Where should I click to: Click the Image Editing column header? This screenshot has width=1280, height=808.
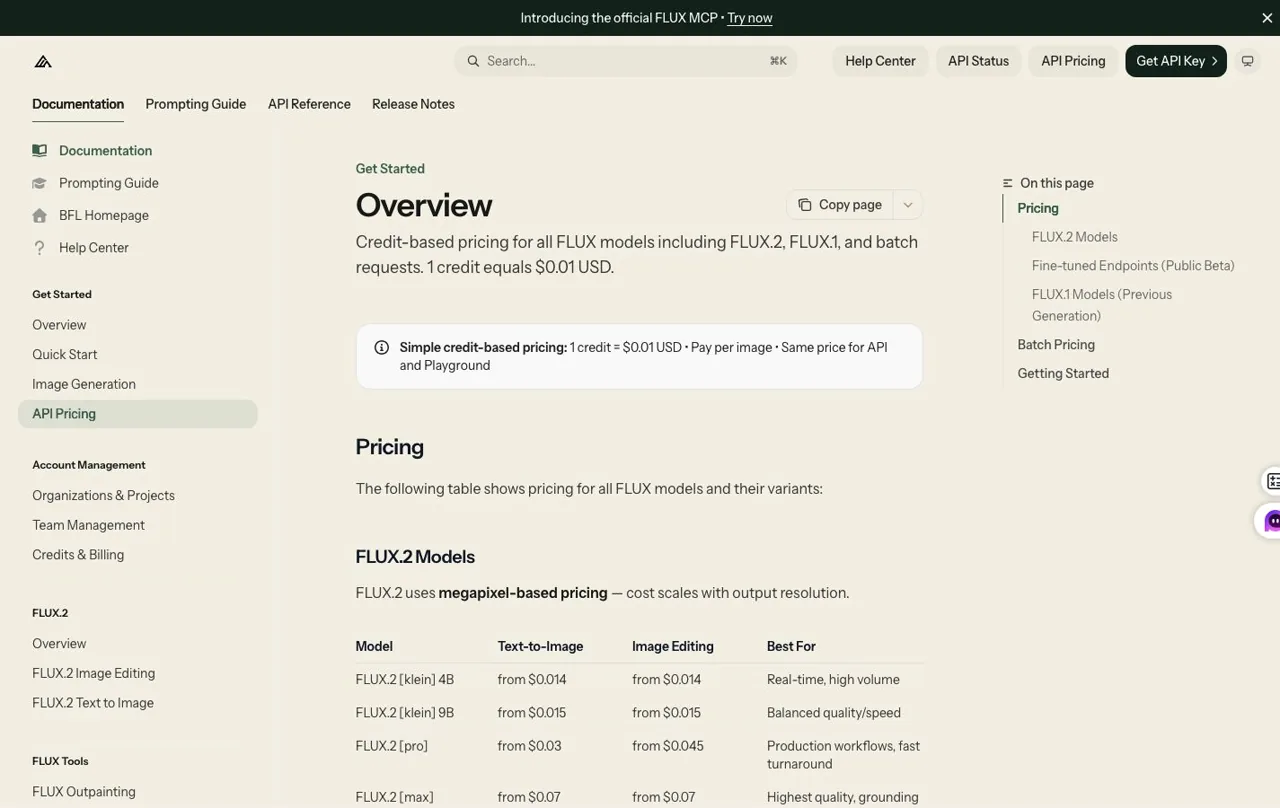click(673, 647)
